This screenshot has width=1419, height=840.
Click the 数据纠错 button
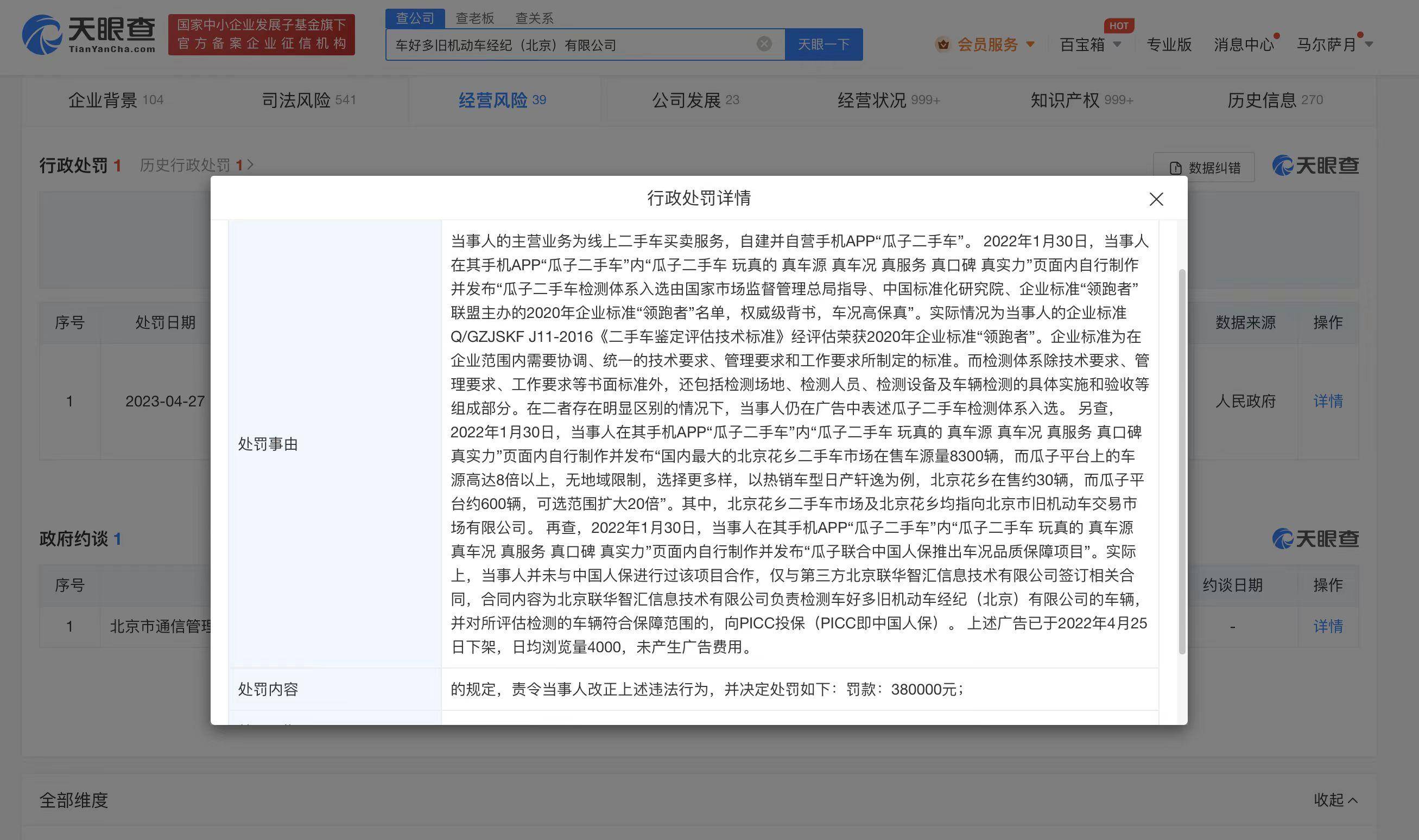[x=1204, y=168]
